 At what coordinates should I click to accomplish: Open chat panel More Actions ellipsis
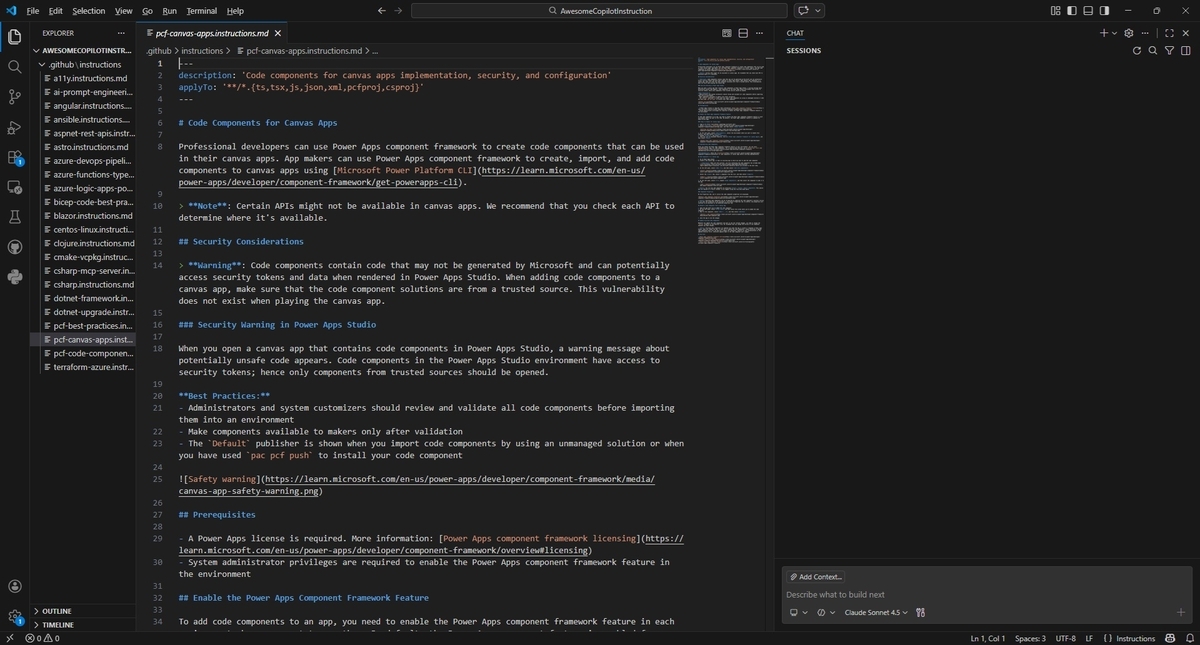[x=1145, y=33]
